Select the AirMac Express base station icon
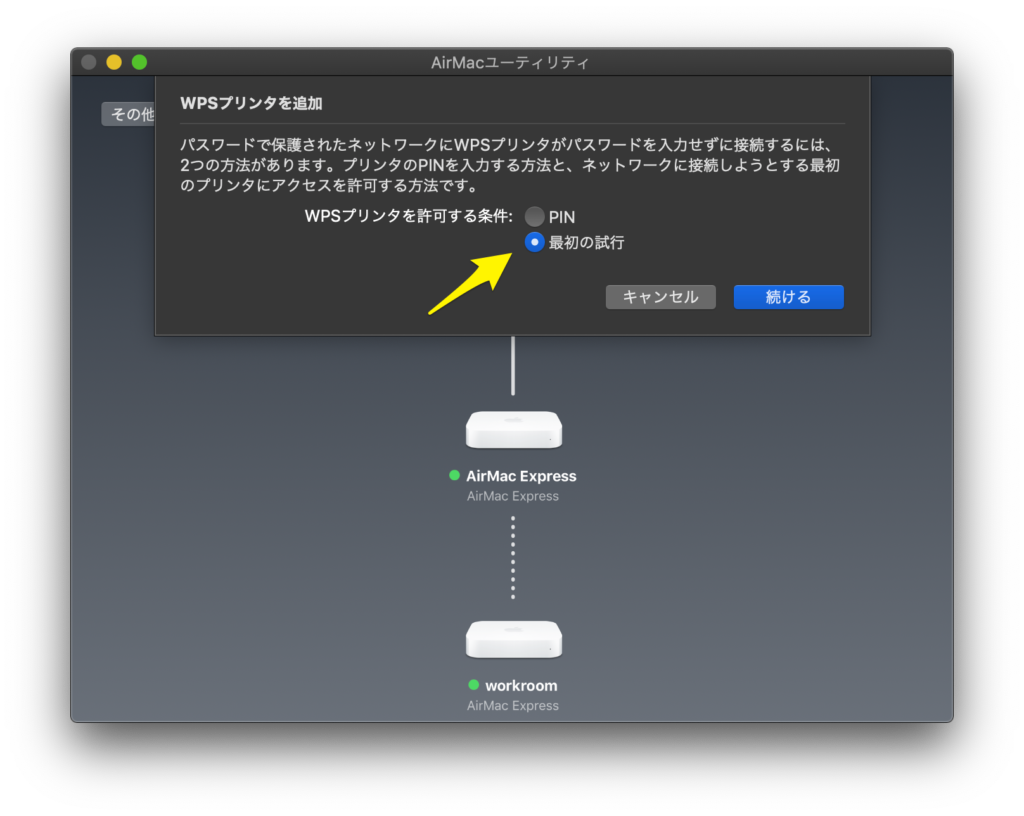This screenshot has height=816, width=1024. (513, 430)
